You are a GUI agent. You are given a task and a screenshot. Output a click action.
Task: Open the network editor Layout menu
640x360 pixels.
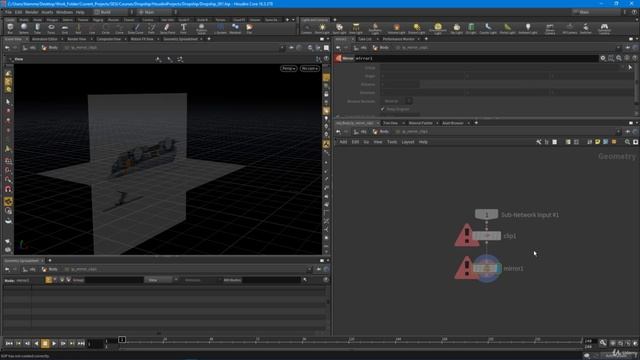[x=408, y=142]
